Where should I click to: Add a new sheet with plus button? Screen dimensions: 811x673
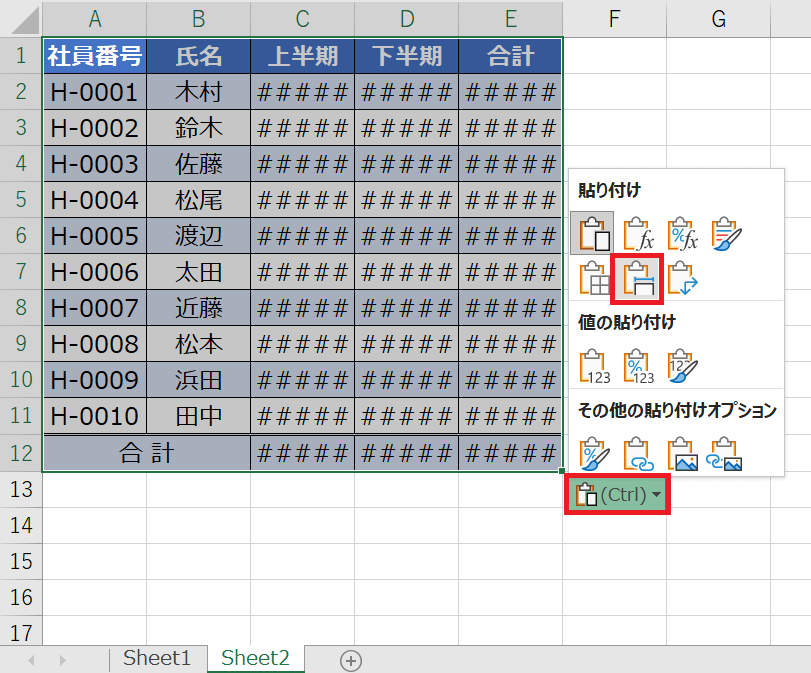pyautogui.click(x=350, y=660)
